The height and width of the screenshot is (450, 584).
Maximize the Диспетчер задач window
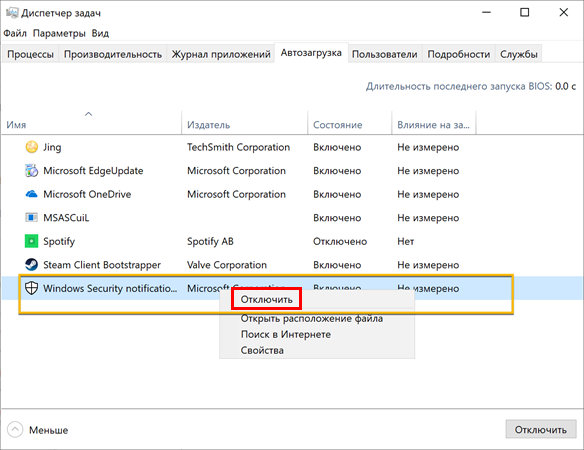[x=524, y=12]
